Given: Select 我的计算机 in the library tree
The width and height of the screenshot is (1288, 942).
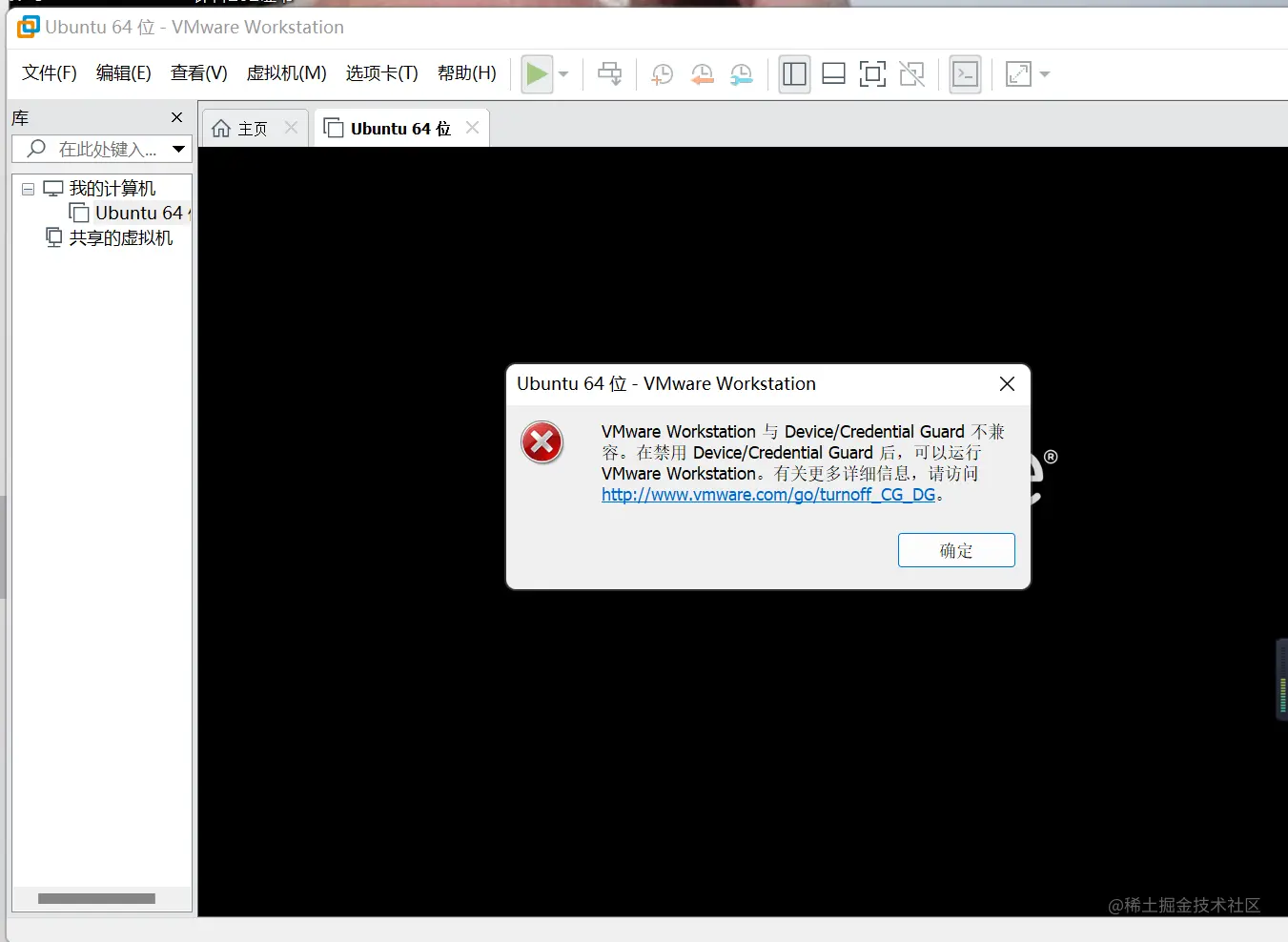Looking at the screenshot, I should (x=112, y=189).
